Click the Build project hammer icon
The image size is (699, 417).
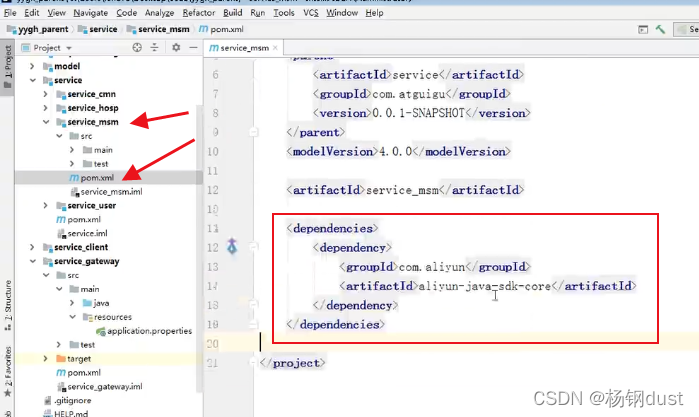[660, 29]
